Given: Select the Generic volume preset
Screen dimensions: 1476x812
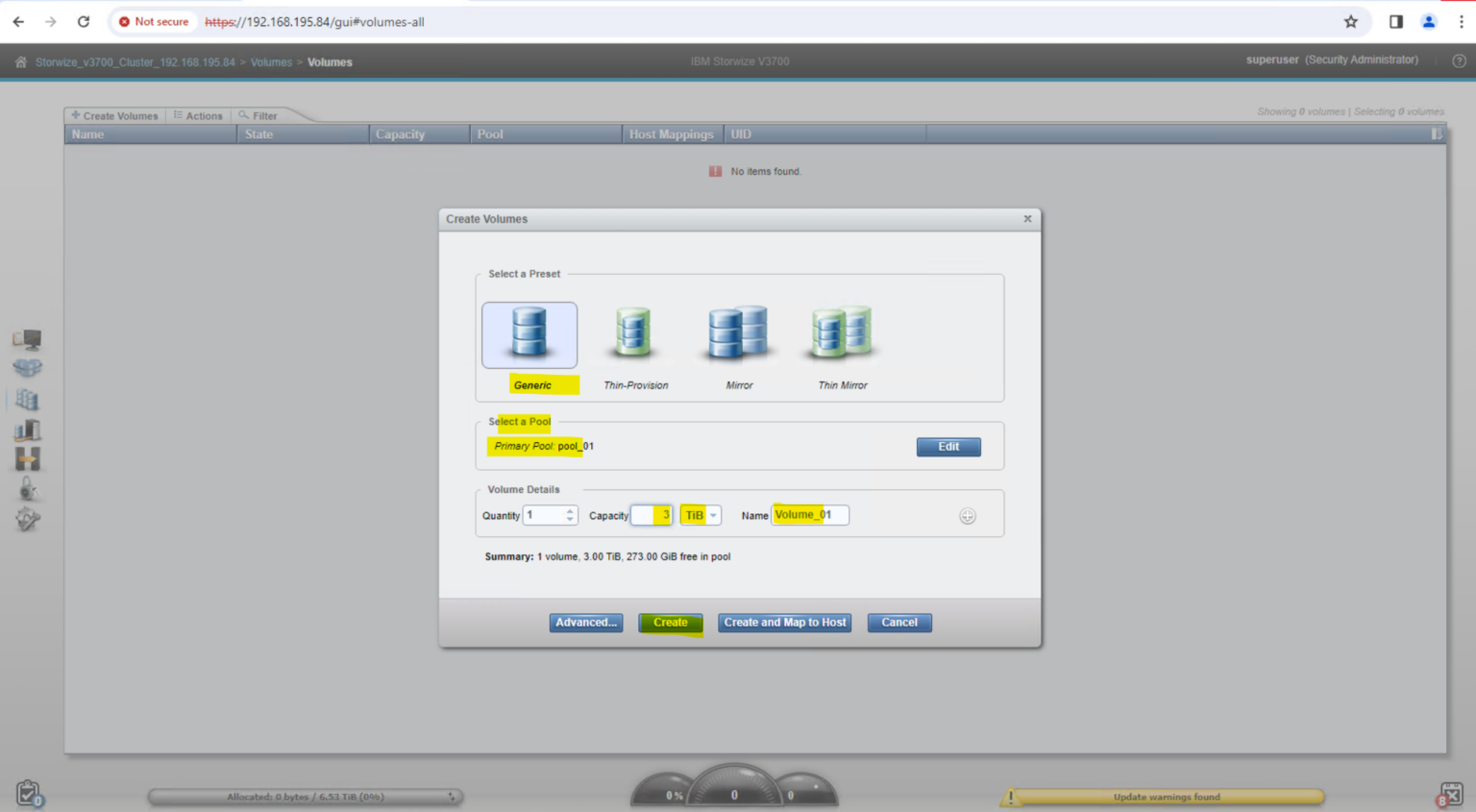Looking at the screenshot, I should (x=529, y=334).
